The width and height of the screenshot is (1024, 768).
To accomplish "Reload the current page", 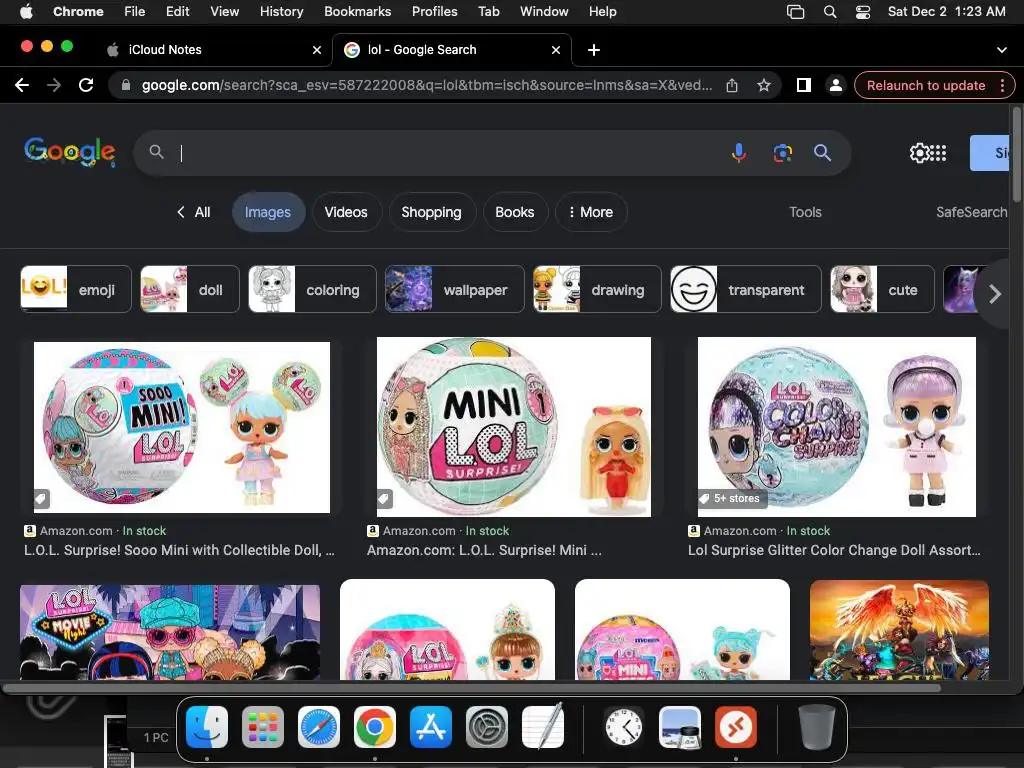I will click(x=86, y=85).
